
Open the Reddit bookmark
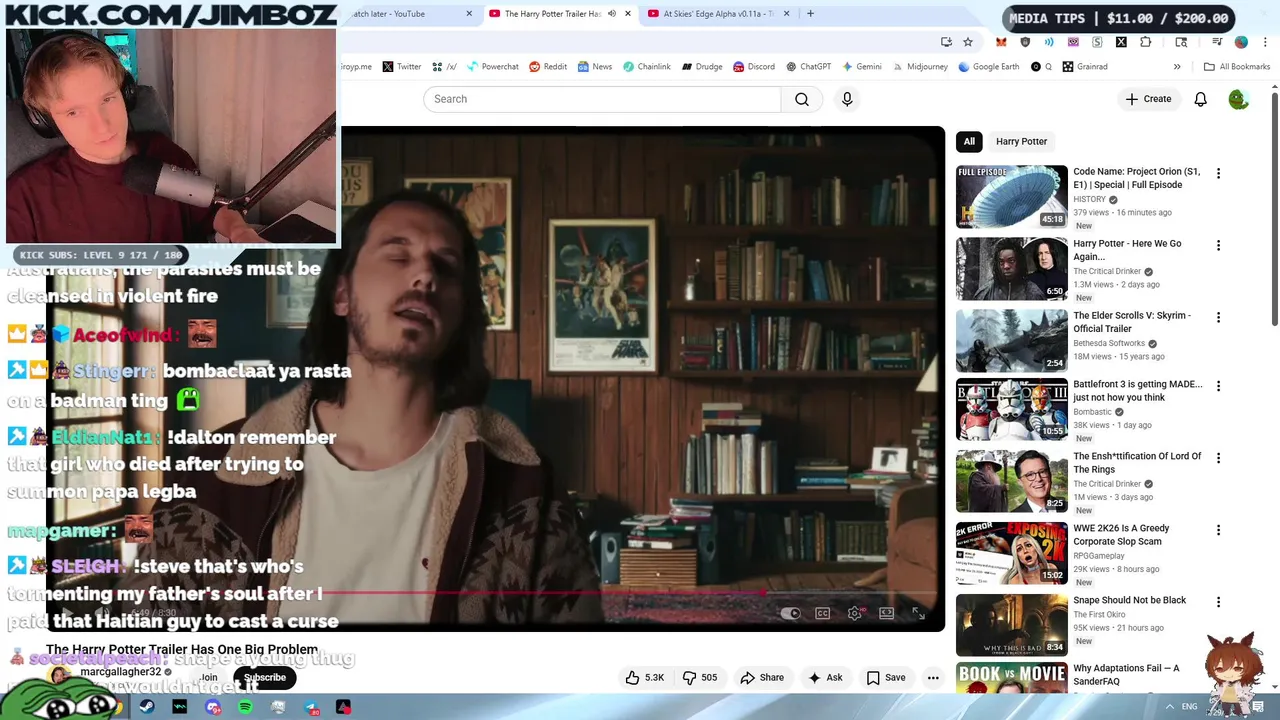point(548,67)
